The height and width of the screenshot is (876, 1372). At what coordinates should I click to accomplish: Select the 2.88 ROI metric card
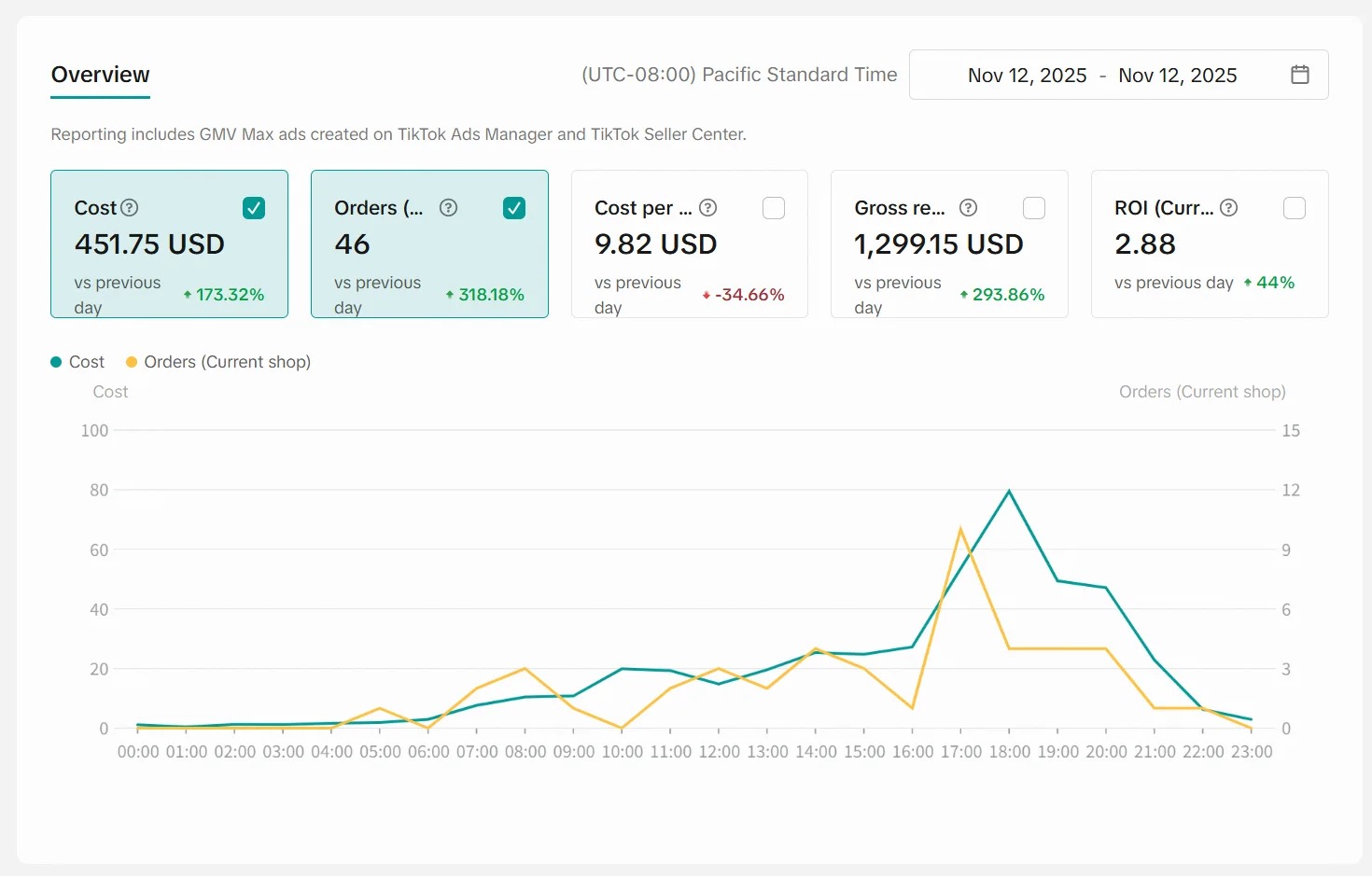coord(1209,244)
